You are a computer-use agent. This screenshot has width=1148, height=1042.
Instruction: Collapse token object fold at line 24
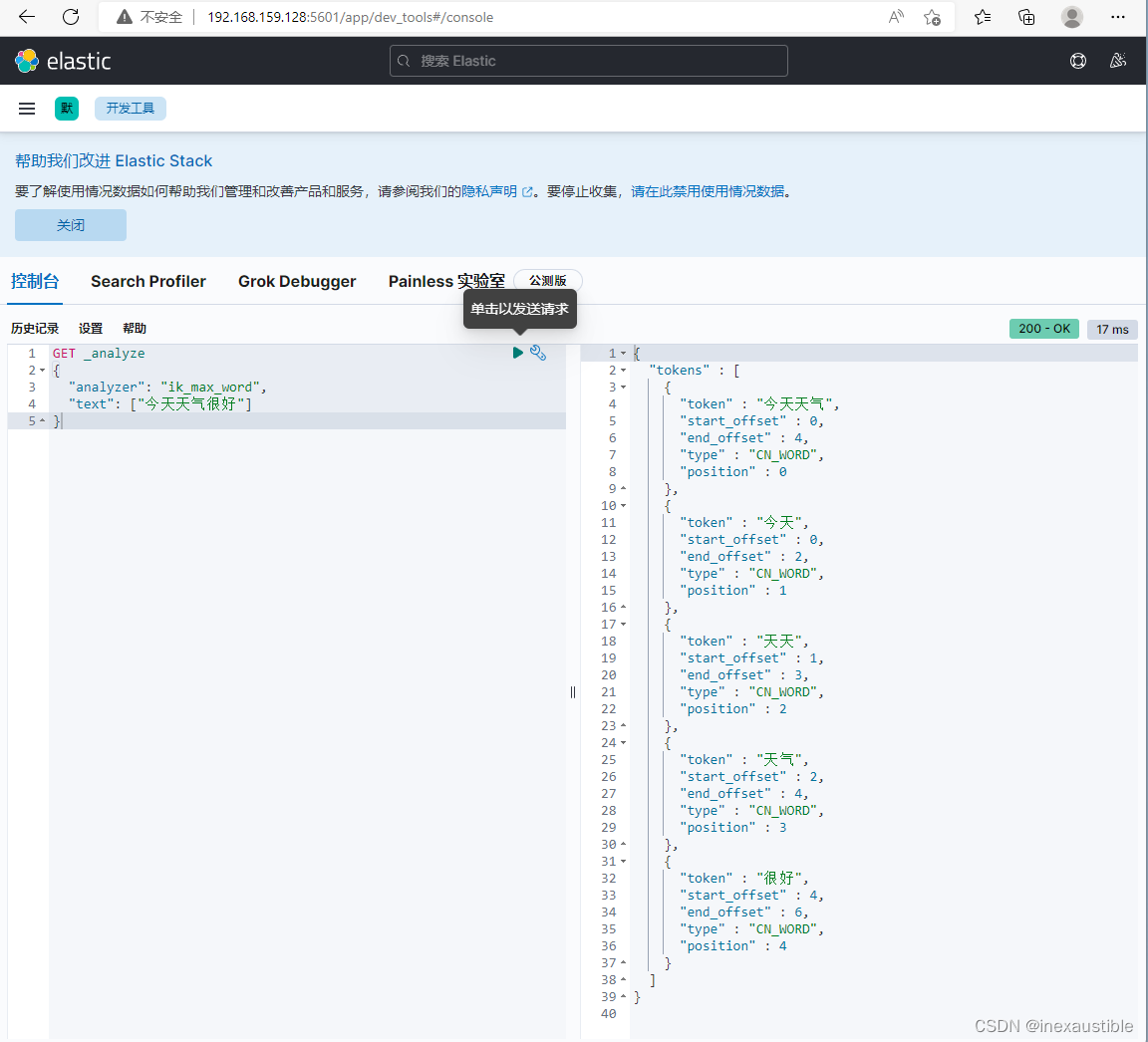(623, 743)
